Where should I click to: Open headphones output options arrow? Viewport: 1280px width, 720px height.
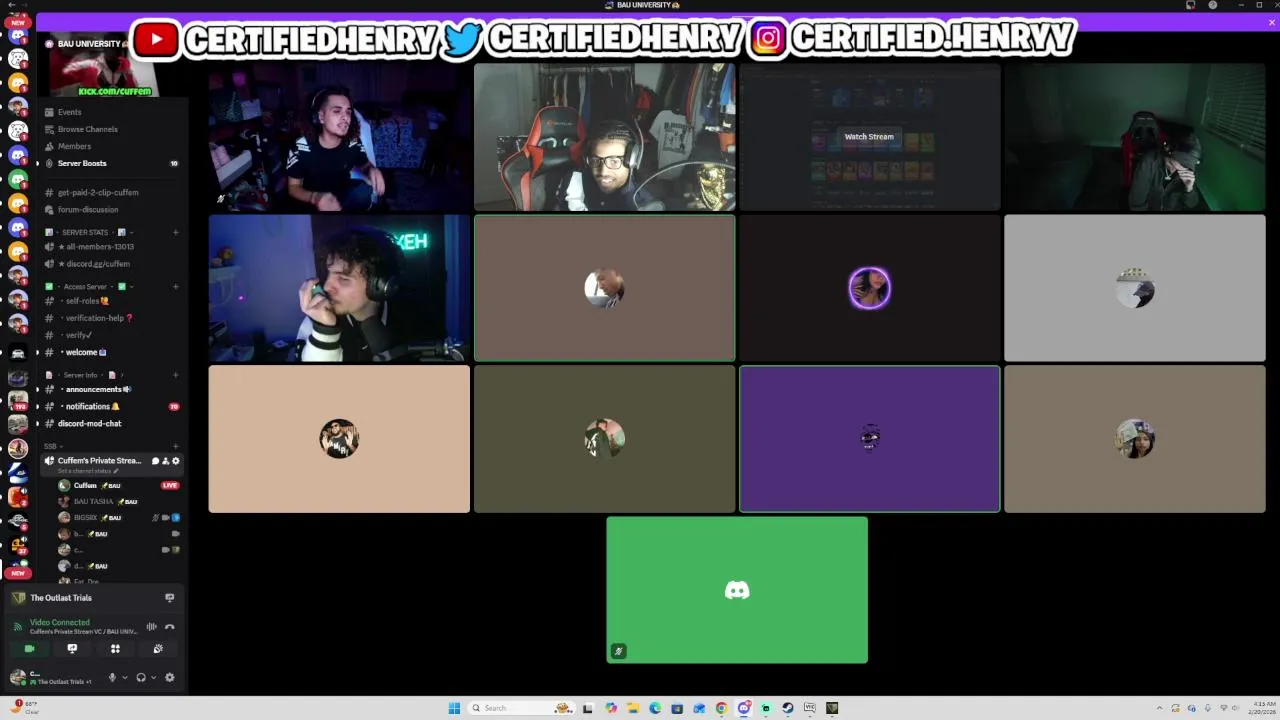click(x=153, y=677)
